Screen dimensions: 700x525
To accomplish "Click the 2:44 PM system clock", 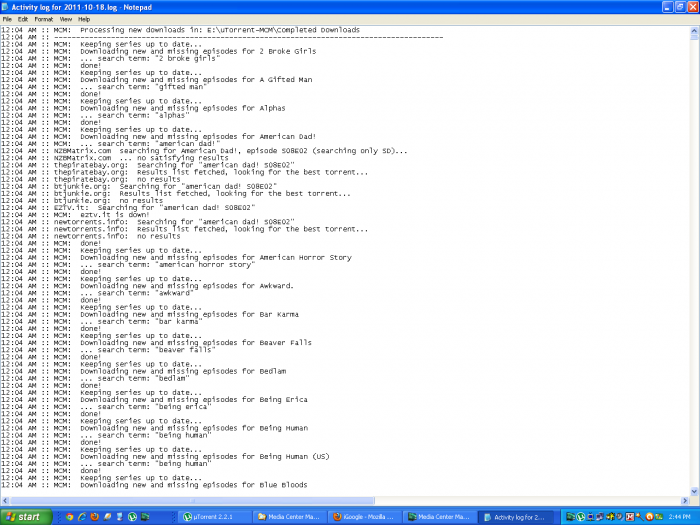I will tap(679, 517).
